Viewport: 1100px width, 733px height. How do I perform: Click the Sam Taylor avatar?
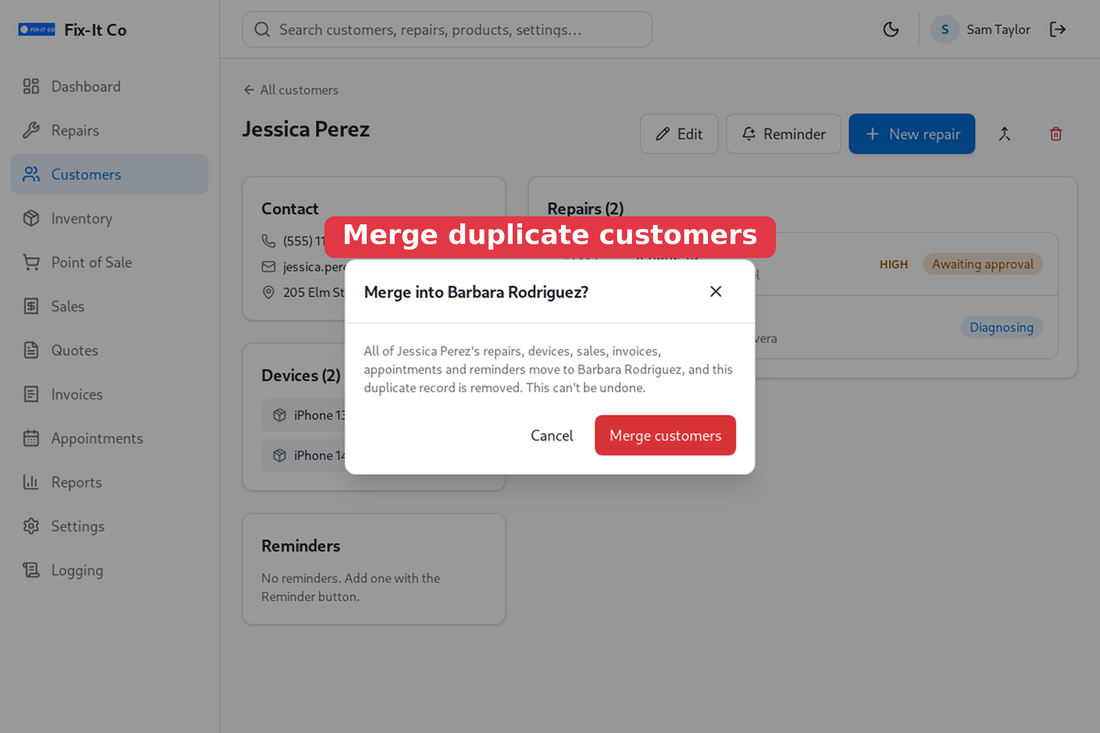coord(945,29)
